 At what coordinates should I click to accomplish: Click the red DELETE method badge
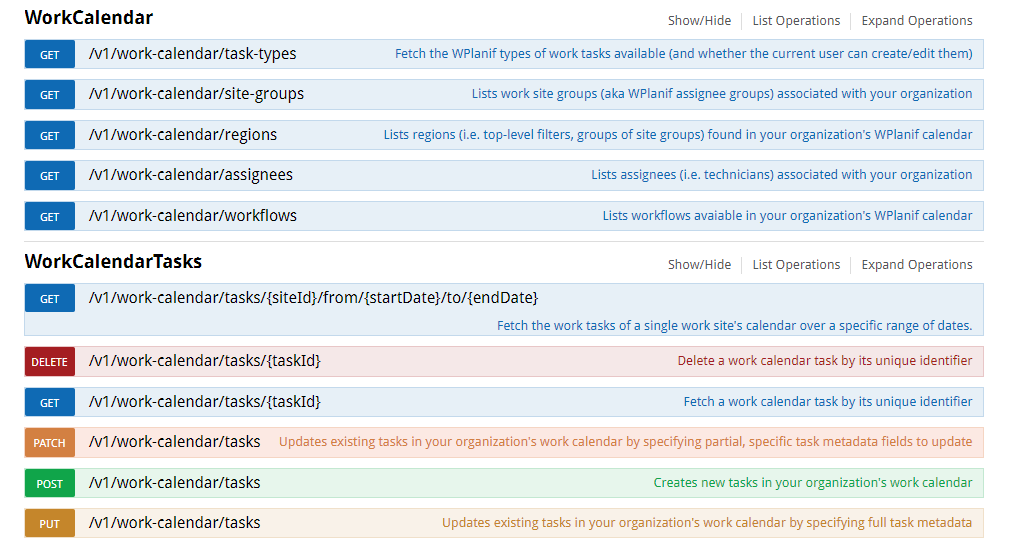point(49,362)
